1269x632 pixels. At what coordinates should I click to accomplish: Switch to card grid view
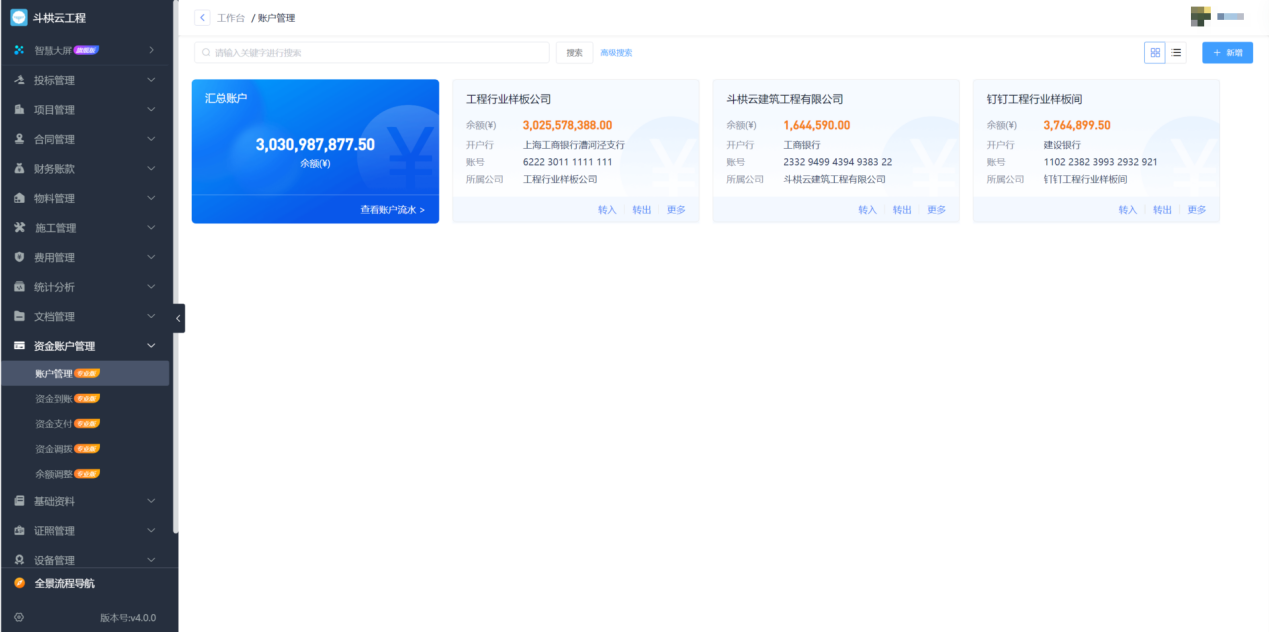1155,53
